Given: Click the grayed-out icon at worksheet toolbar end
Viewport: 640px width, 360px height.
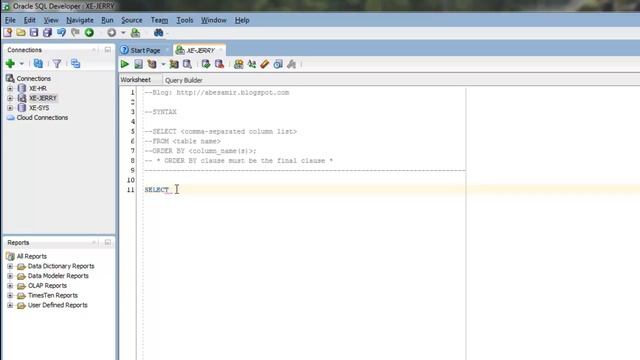Looking at the screenshot, I should click(x=291, y=64).
